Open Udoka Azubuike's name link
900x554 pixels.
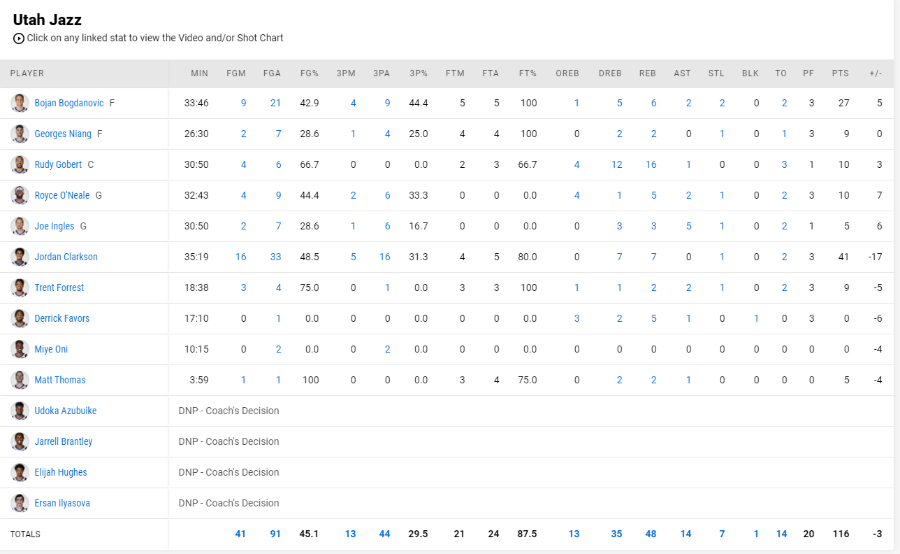[65, 410]
